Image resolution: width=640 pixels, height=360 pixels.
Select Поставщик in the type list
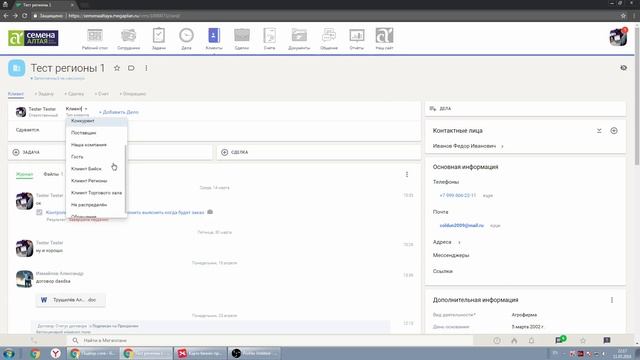[96, 133]
